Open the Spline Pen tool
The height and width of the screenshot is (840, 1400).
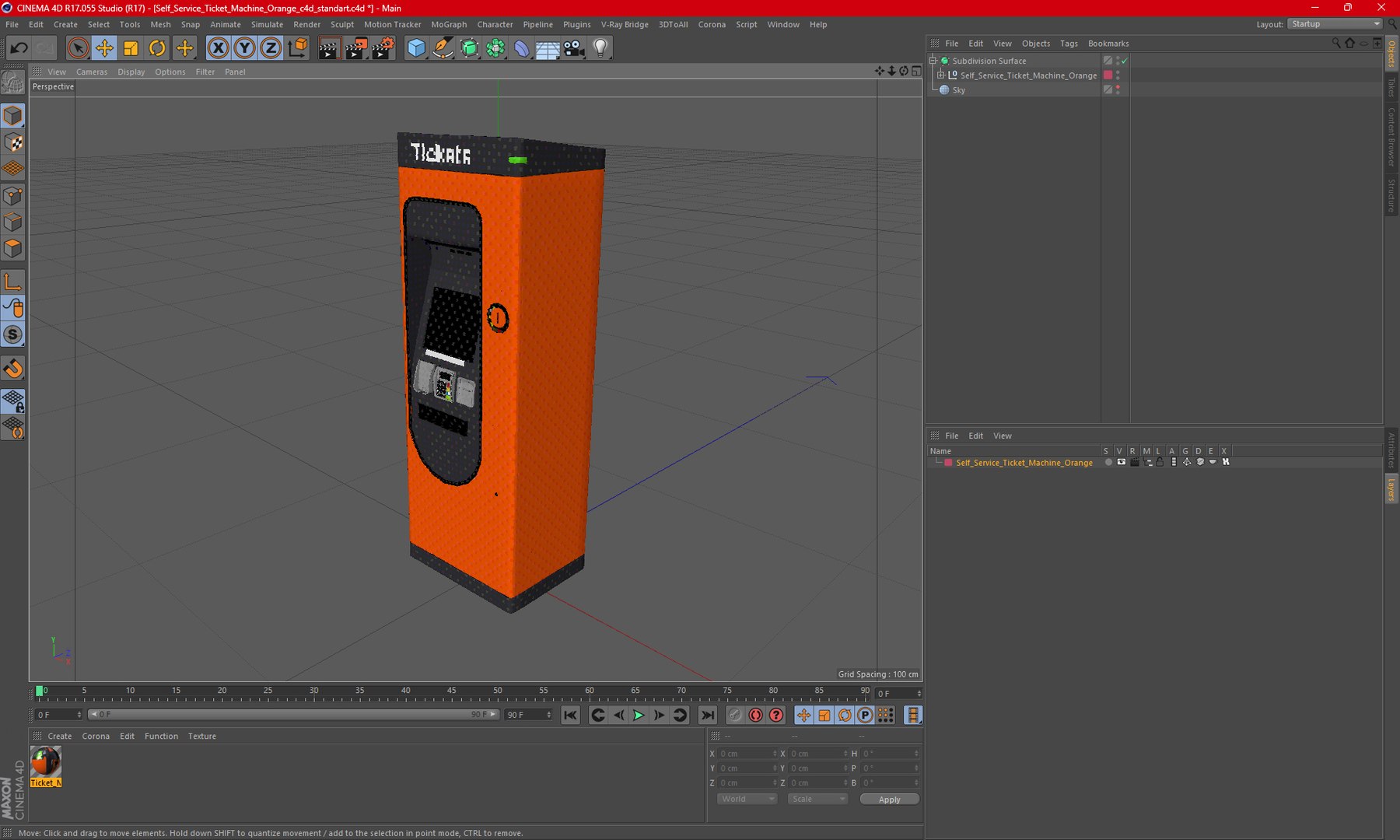[x=443, y=48]
